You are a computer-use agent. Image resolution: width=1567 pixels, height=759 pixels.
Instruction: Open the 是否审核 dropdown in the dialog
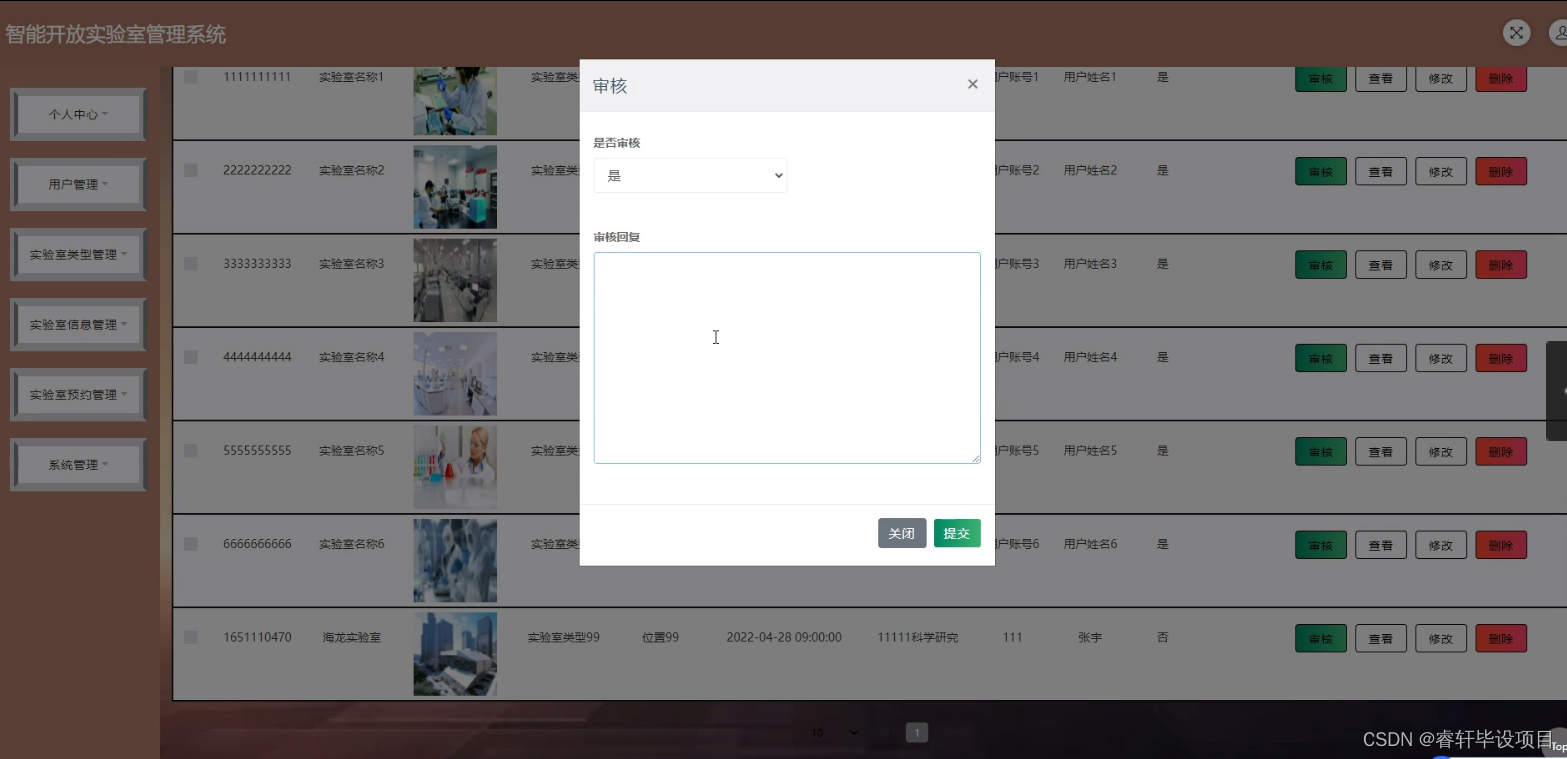click(690, 175)
